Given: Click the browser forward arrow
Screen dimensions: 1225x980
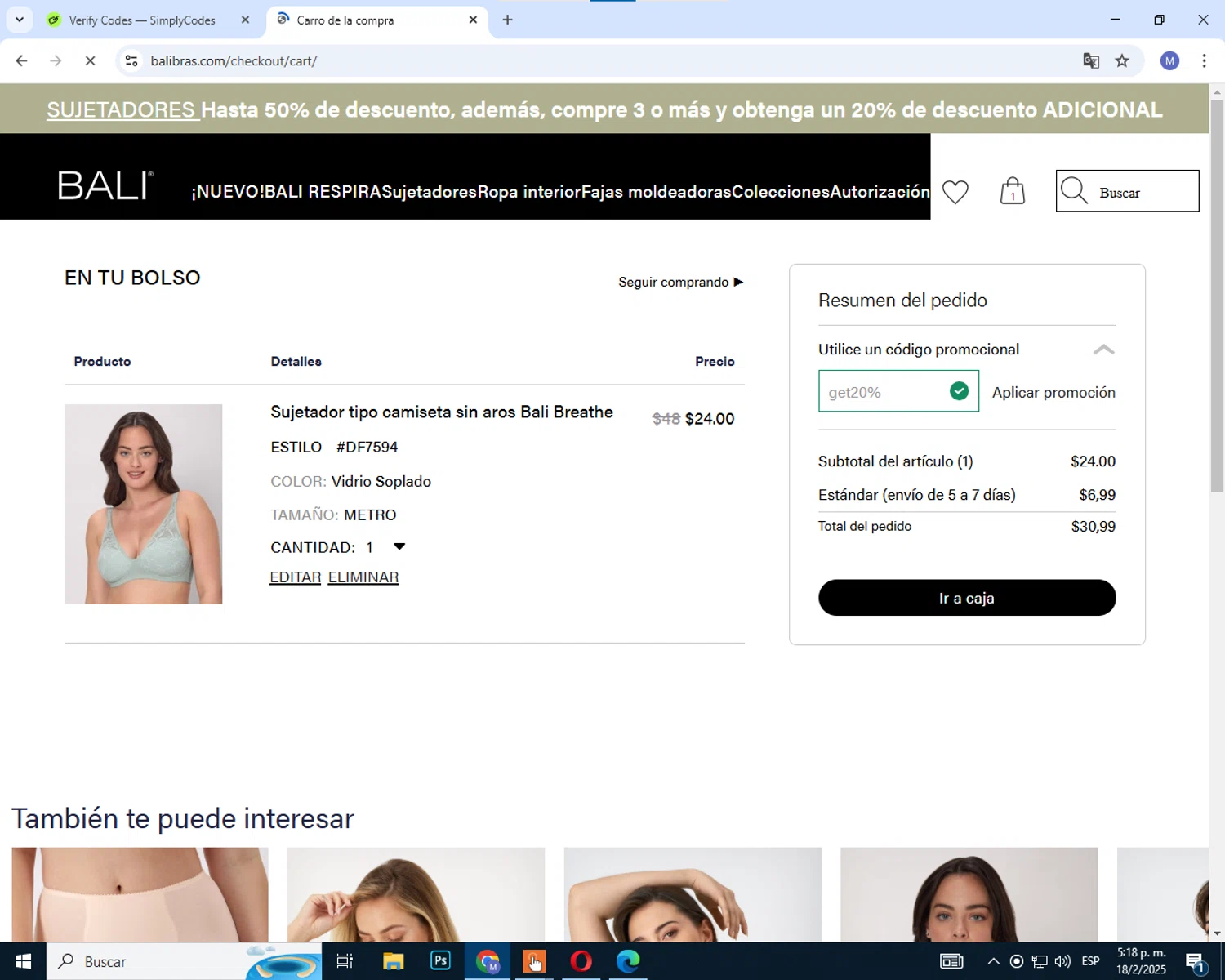Looking at the screenshot, I should pos(56,60).
